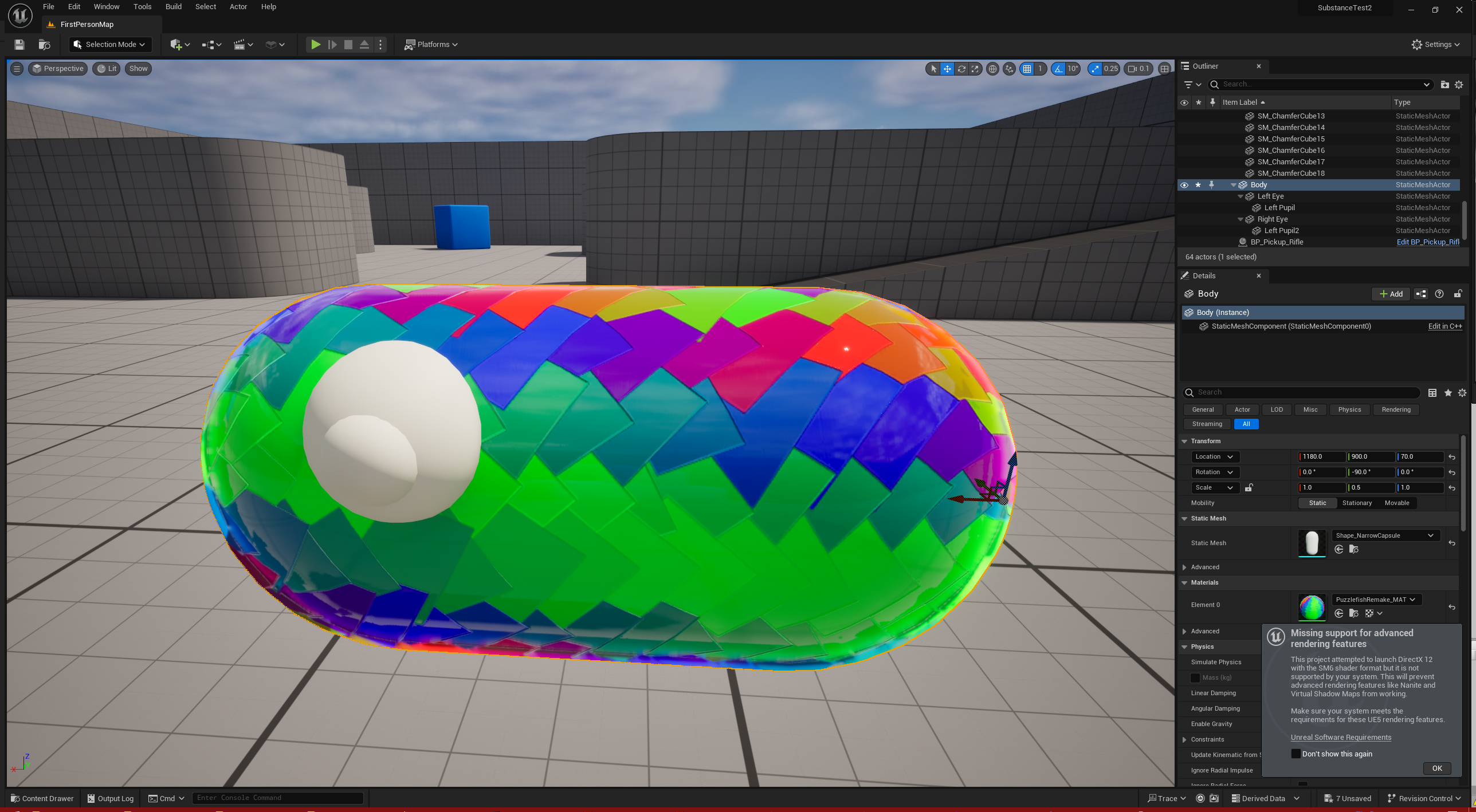Set Mobility to Movable

click(x=1396, y=503)
